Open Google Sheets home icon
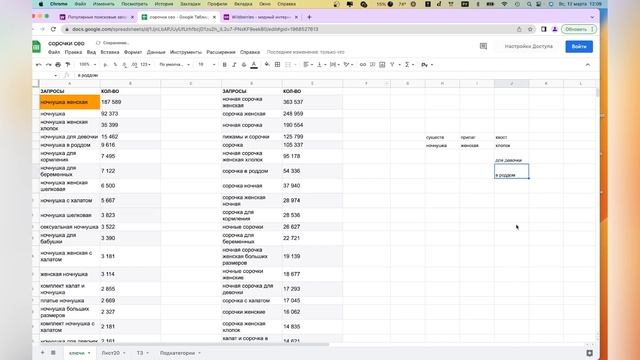 36,47
